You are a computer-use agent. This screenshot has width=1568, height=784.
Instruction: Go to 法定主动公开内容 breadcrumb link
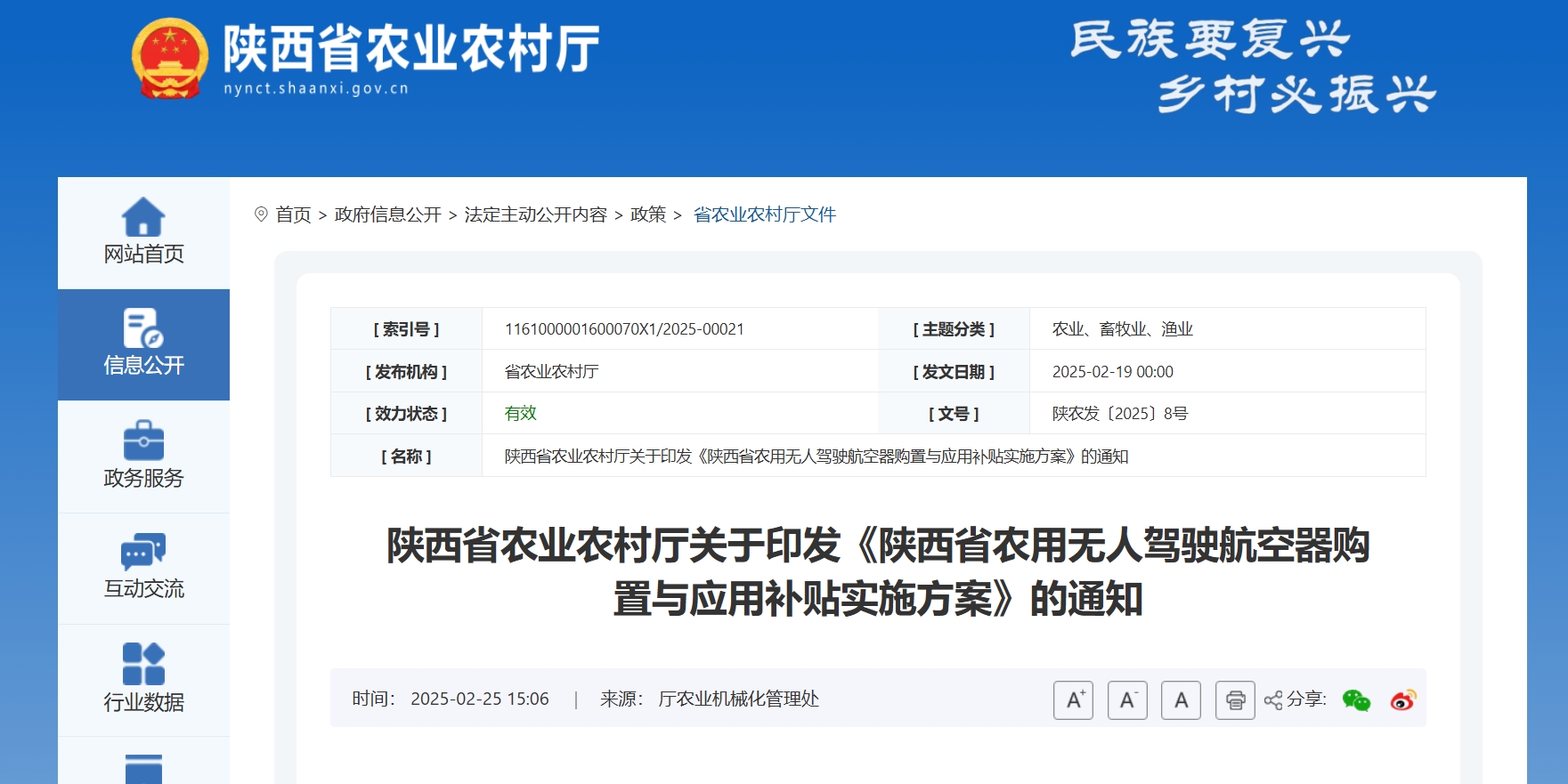point(535,214)
